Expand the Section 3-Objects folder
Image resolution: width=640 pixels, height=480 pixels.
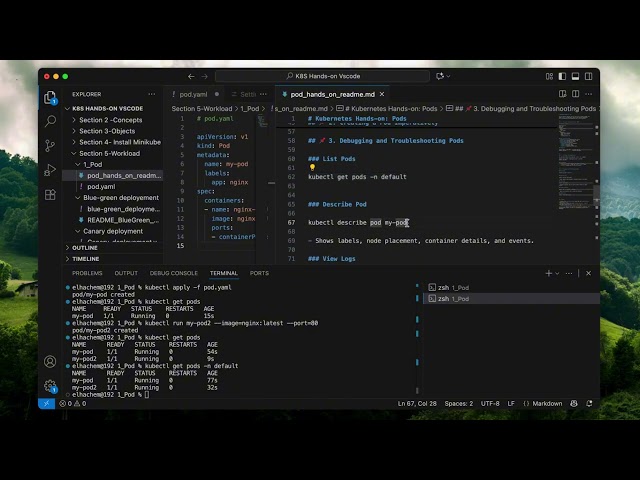pos(112,131)
